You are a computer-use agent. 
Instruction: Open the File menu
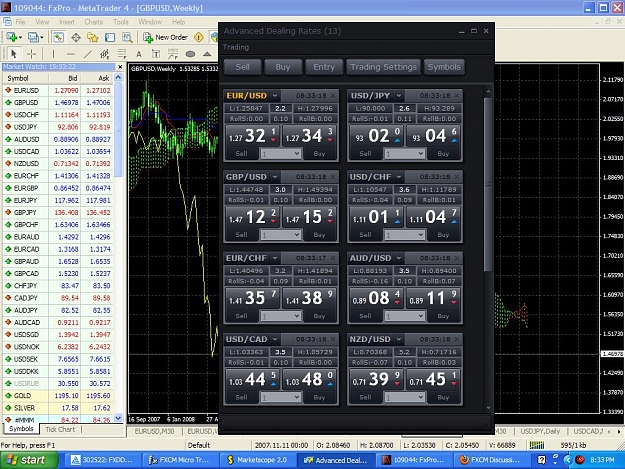20,22
